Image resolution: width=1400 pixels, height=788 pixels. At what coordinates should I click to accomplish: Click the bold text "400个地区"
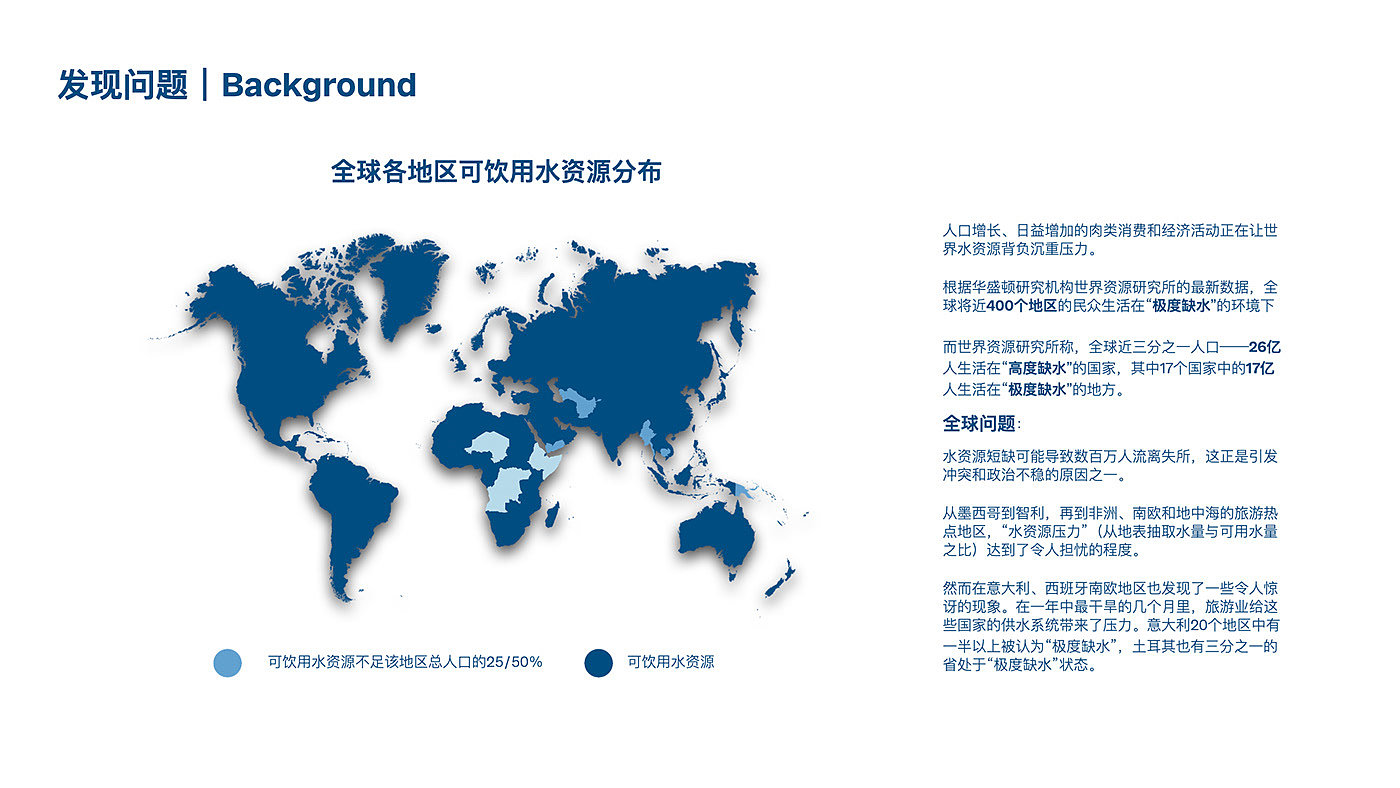click(x=1022, y=306)
